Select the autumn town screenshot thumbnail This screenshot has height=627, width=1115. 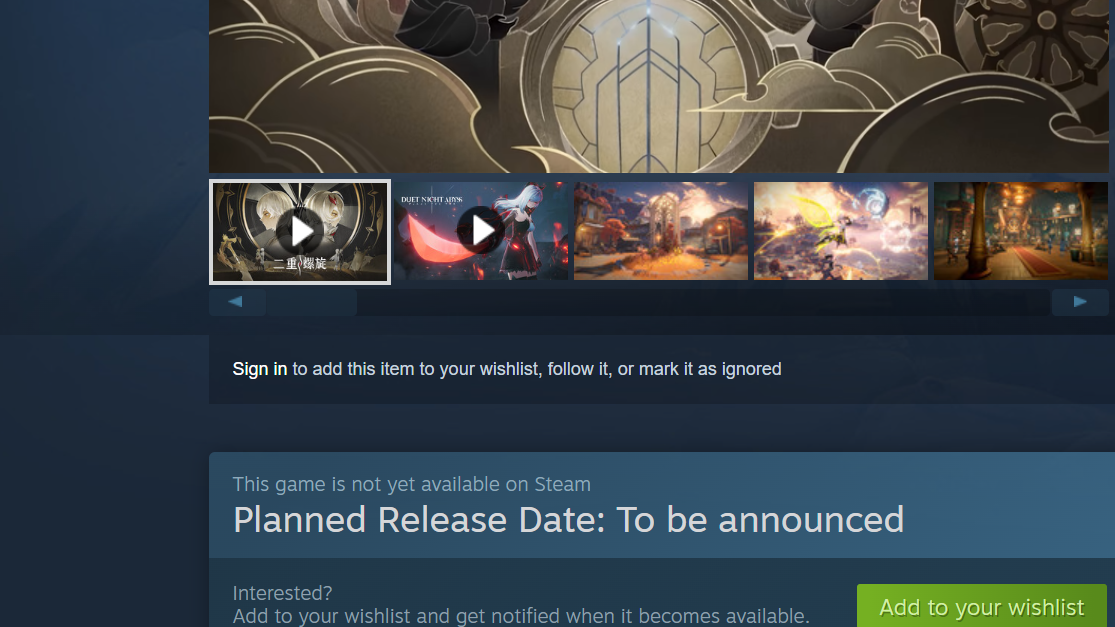pyautogui.click(x=661, y=231)
